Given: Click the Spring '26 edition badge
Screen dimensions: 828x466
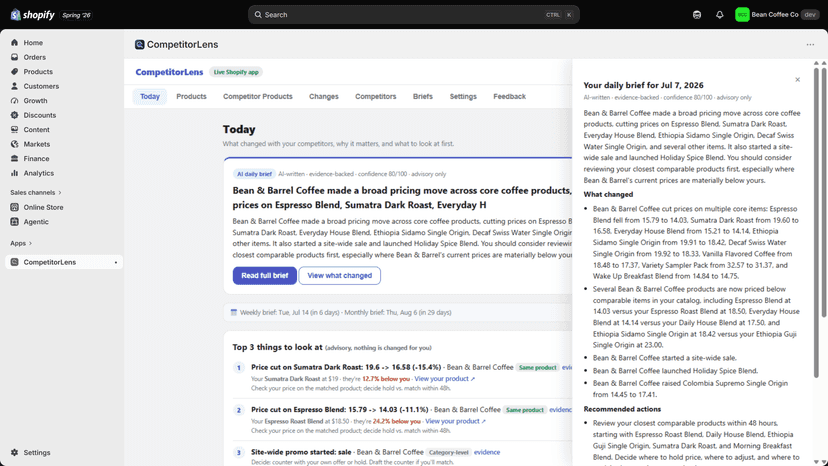Looking at the screenshot, I should coord(76,15).
